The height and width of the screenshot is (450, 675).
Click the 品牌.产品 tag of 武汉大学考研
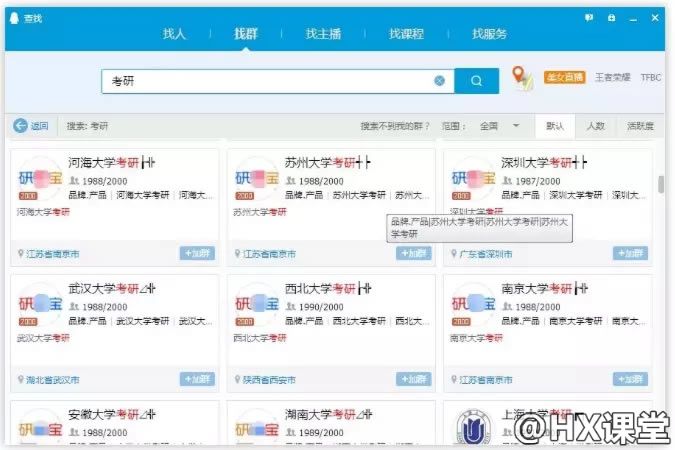tap(87, 321)
